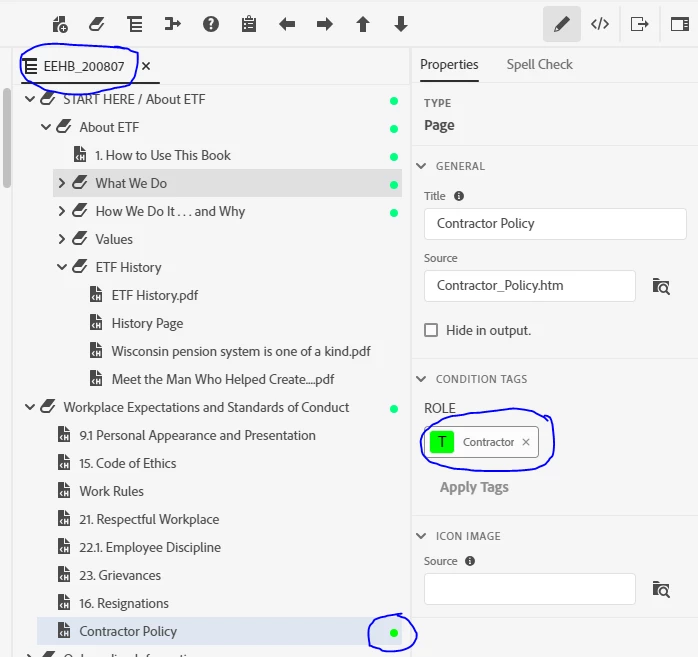This screenshot has height=657, width=698.
Task: Move item left with left arrow
Action: 287,24
